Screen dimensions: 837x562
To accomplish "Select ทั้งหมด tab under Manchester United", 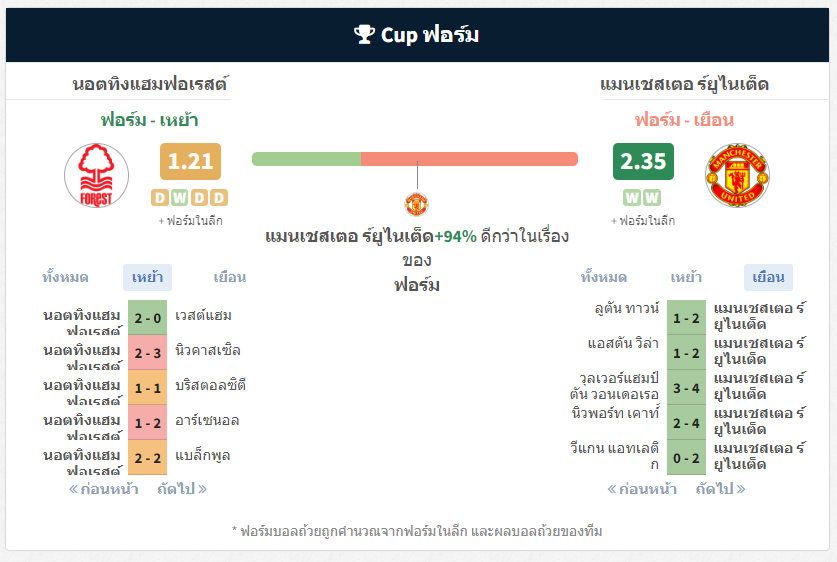I will pos(604,277).
